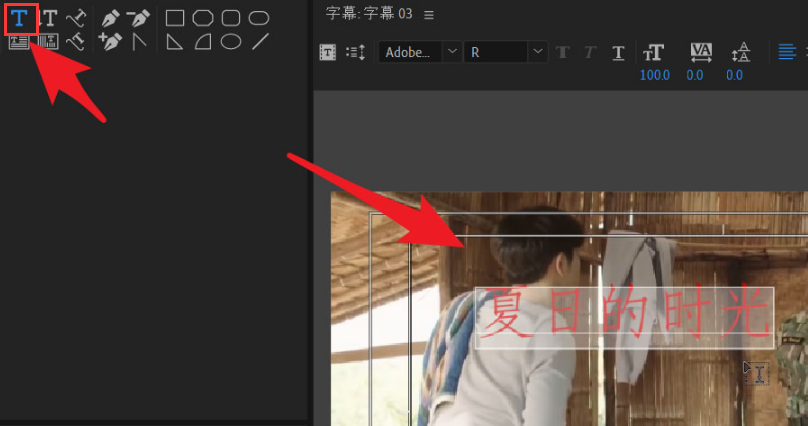Viewport: 808px width, 426px height.
Task: Select the Clipped Corner Rectangle tool
Action: [203, 19]
